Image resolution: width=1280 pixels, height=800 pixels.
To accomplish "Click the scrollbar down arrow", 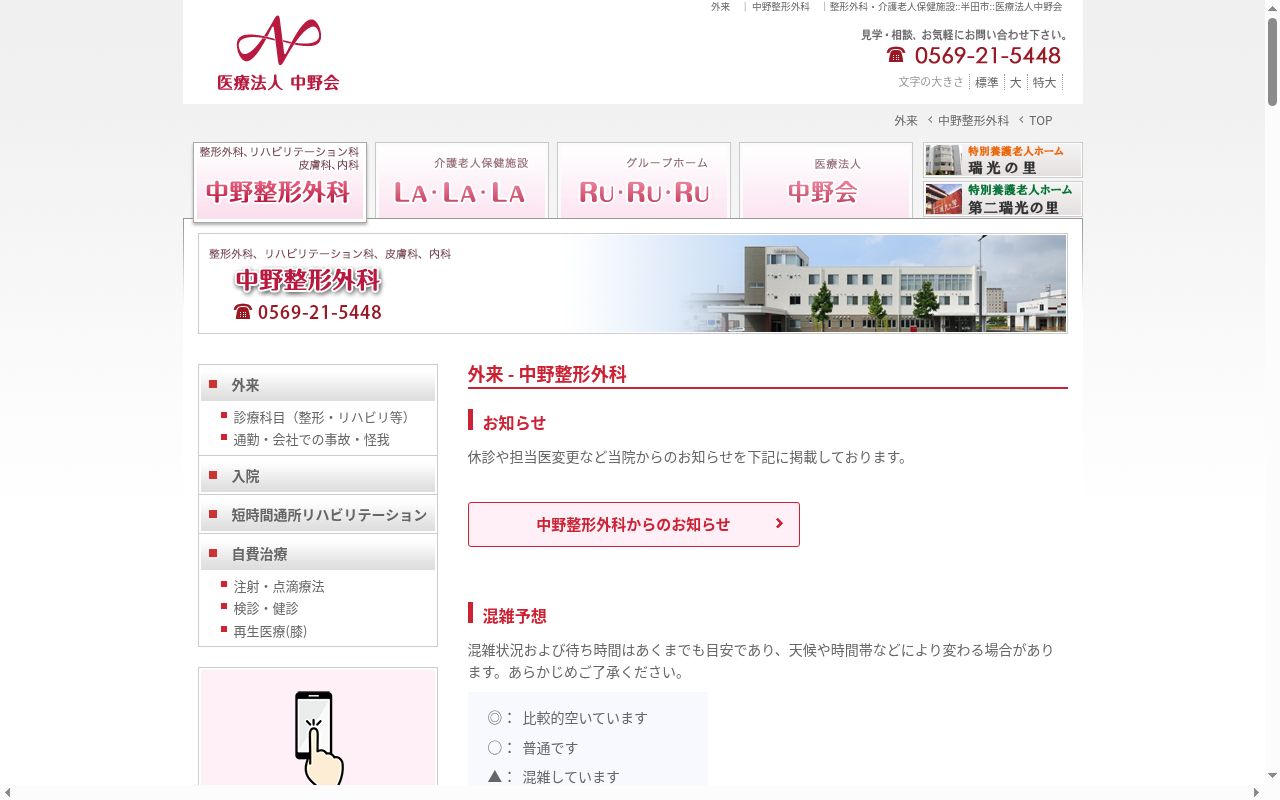I will pos(1272,776).
